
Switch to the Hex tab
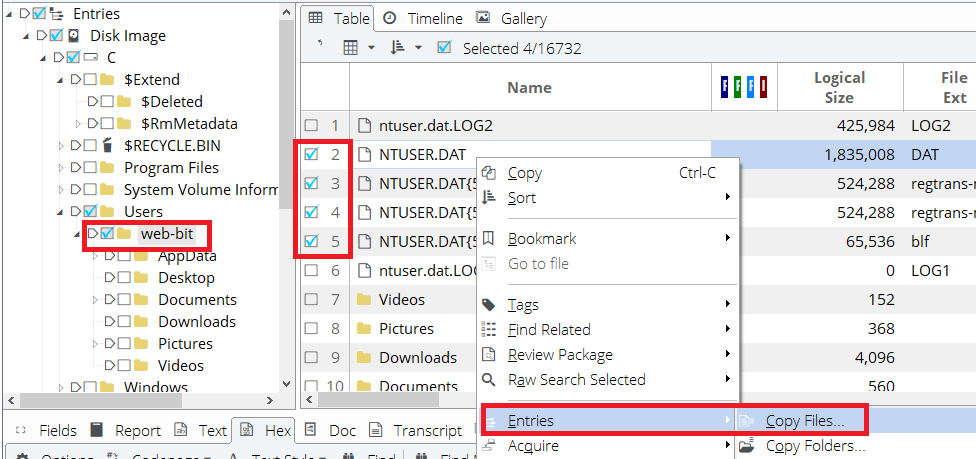(266, 431)
